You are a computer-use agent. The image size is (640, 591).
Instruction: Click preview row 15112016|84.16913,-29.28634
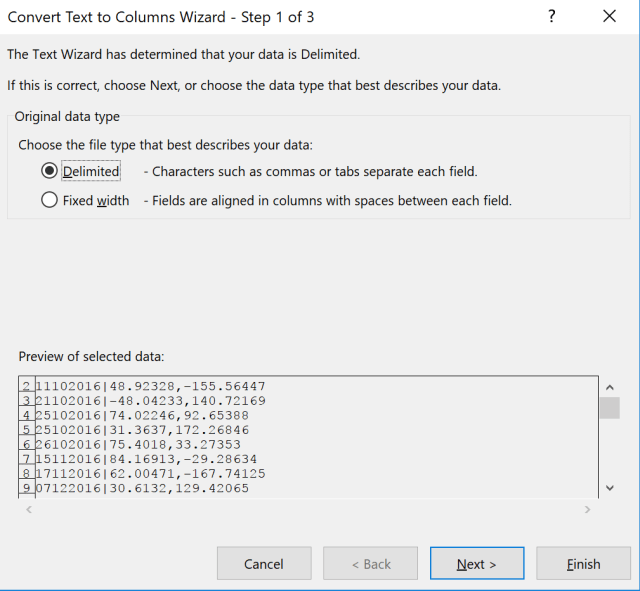click(146, 459)
